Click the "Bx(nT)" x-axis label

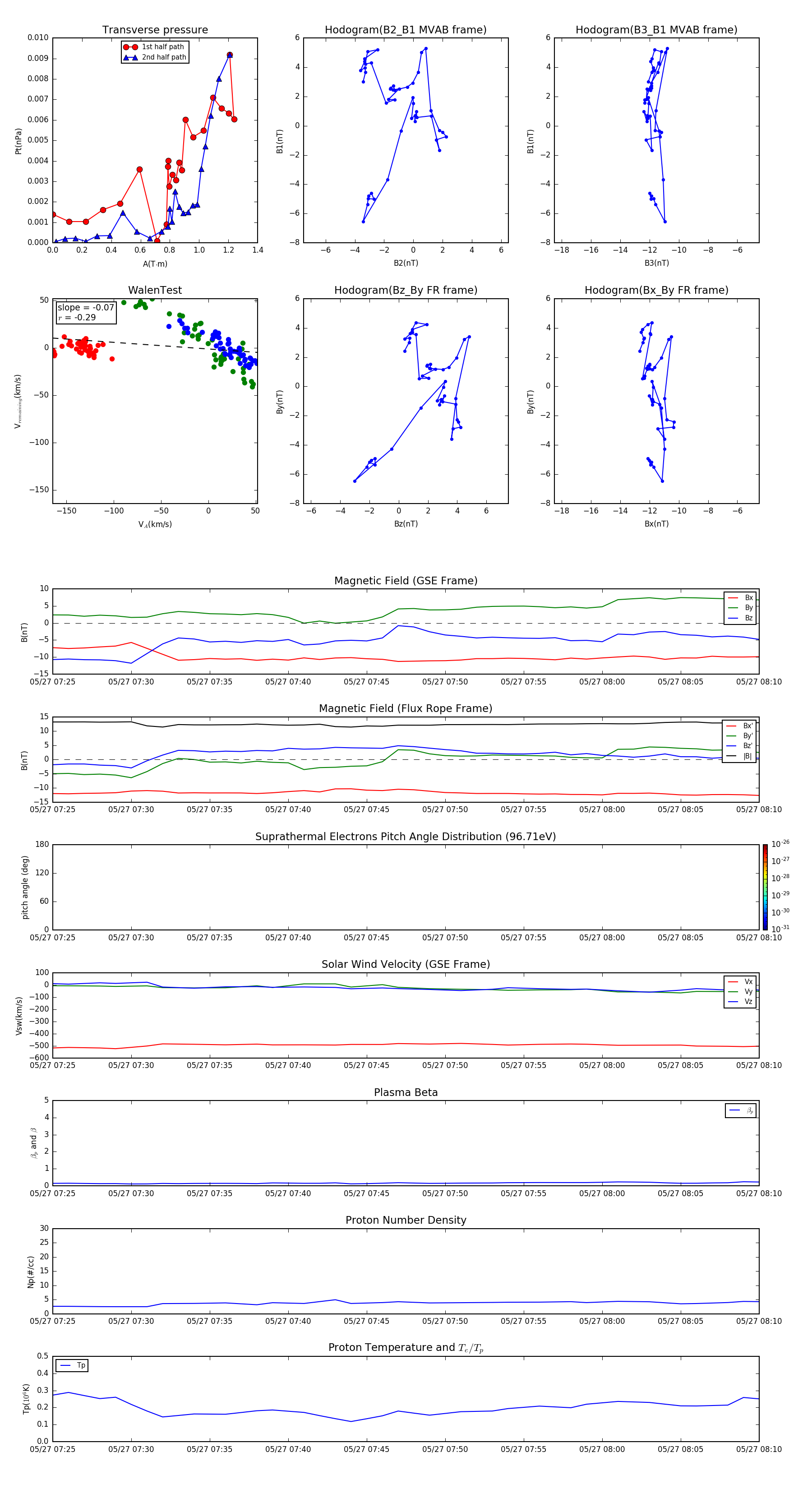click(656, 524)
